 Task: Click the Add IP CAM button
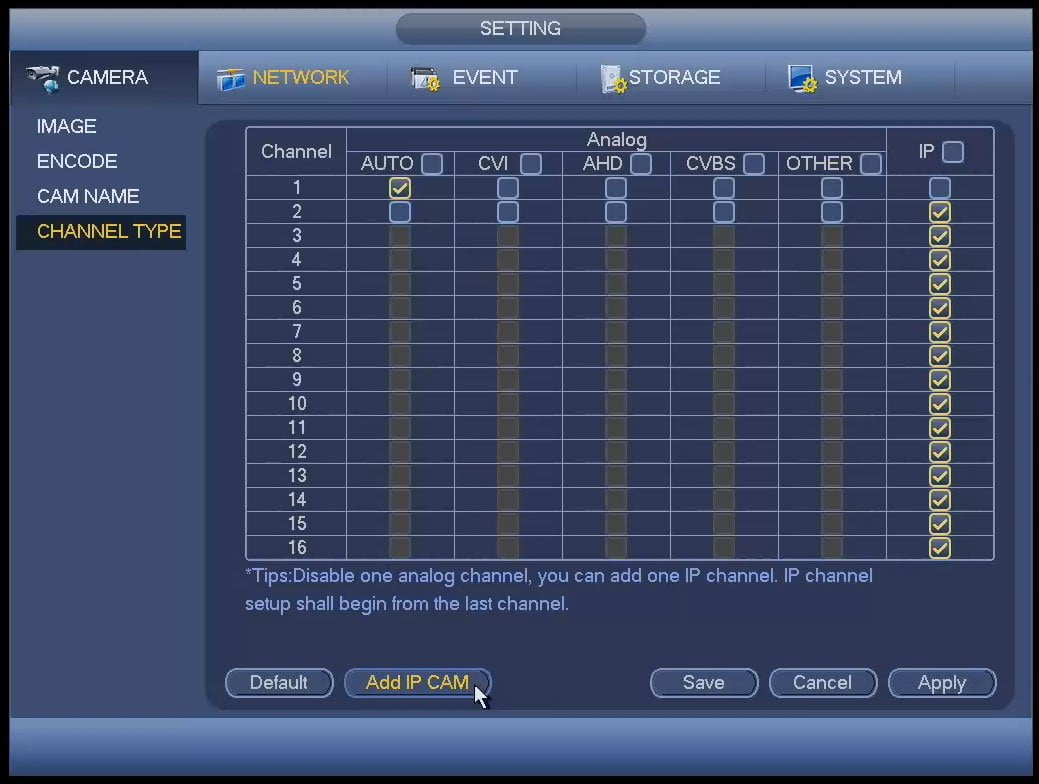tap(417, 683)
